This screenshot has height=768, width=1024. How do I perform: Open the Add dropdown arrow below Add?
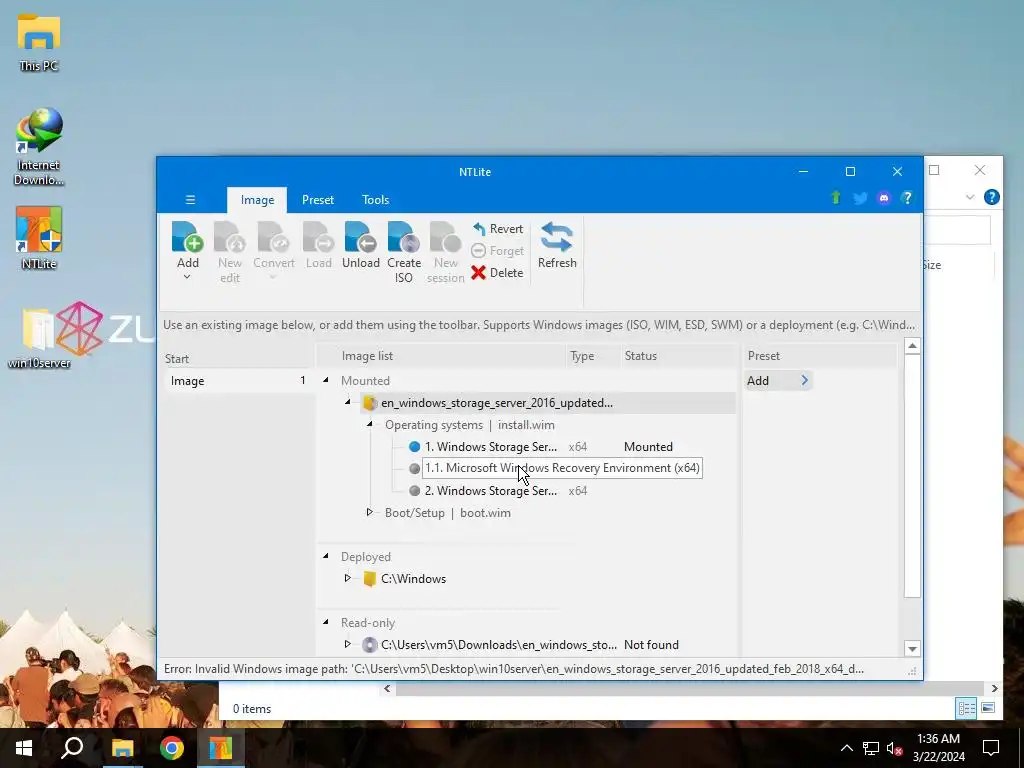click(x=187, y=277)
